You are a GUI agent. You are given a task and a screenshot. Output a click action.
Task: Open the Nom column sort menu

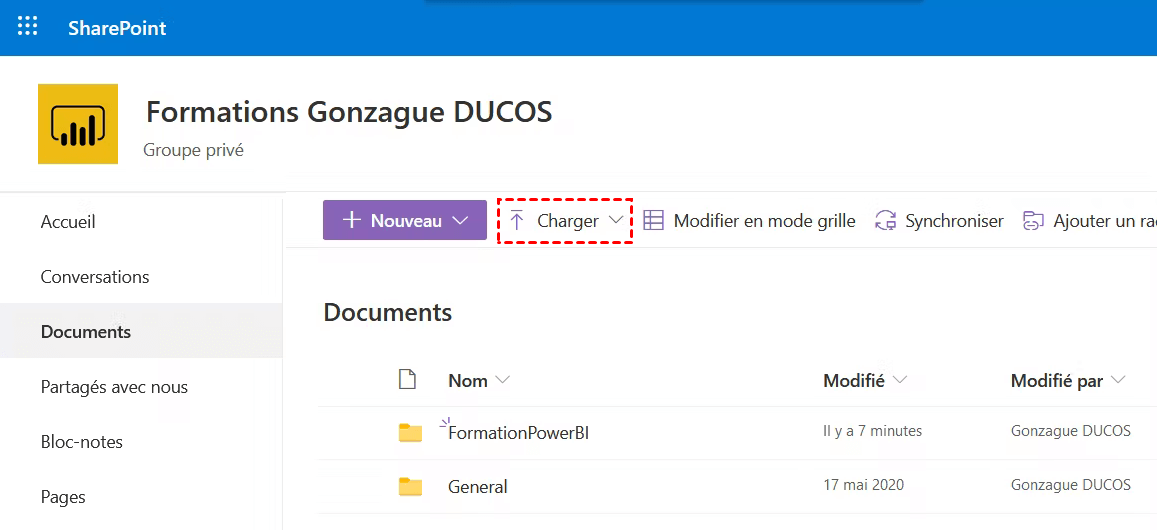(x=502, y=380)
